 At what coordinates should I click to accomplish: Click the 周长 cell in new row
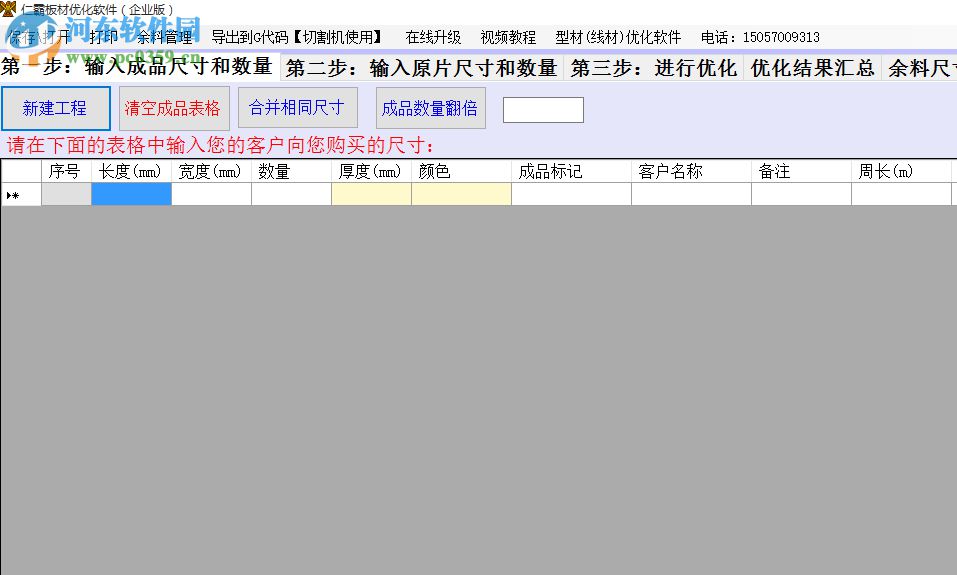[x=901, y=194]
